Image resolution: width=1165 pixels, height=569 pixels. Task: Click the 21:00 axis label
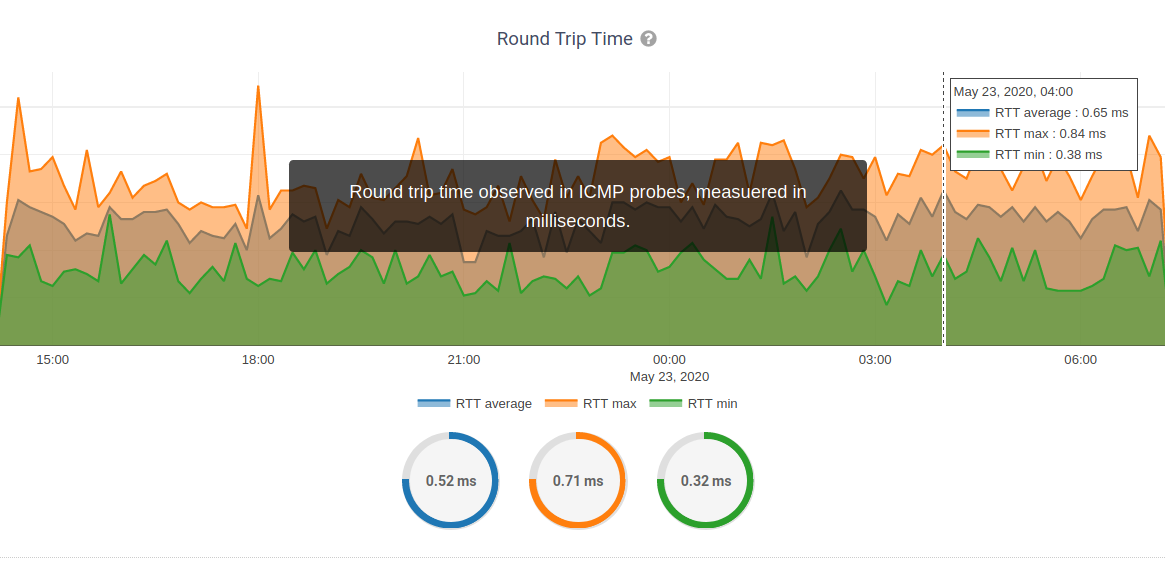pos(464,360)
